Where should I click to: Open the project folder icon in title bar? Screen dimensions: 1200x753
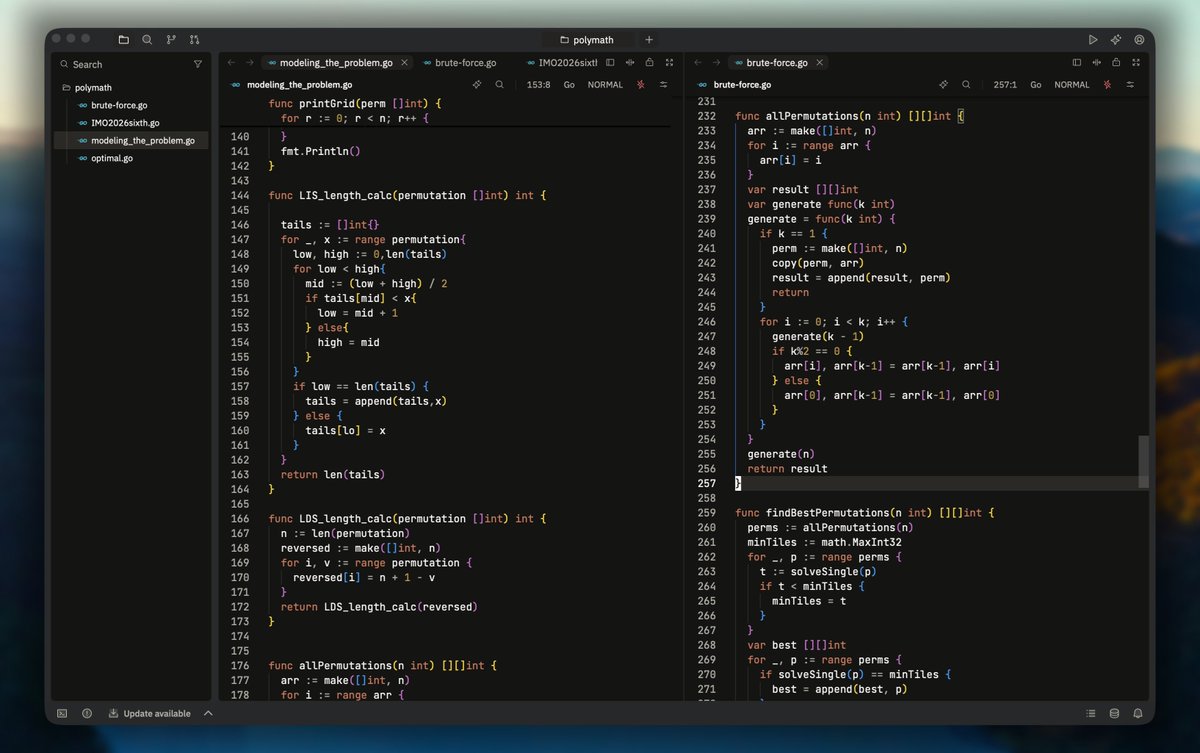(123, 40)
